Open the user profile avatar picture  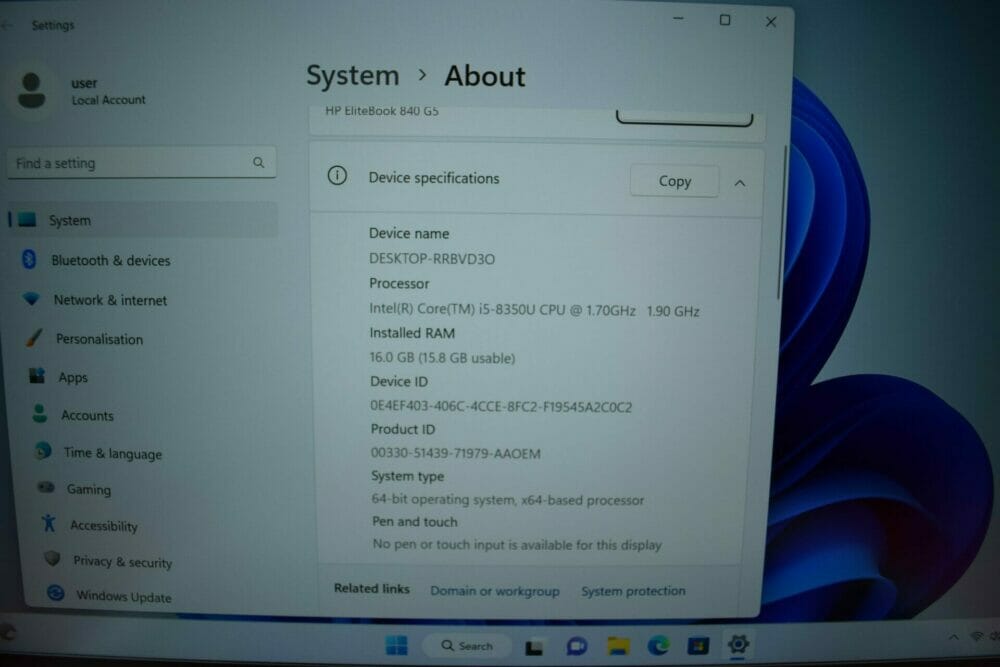click(x=31, y=91)
